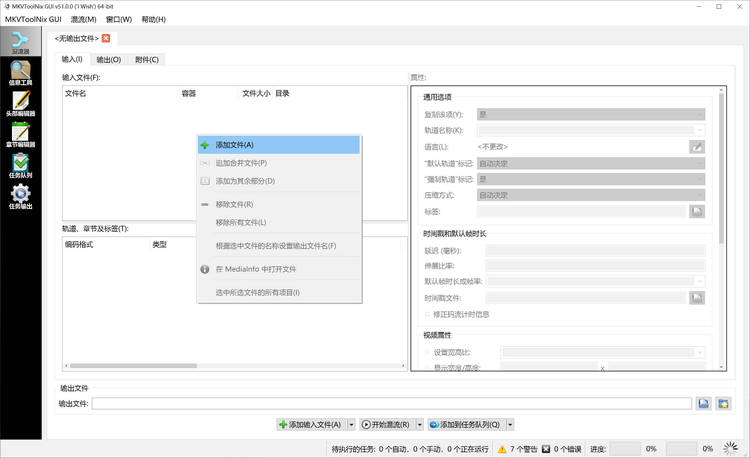
Task: Click the 时间戳文件 input field
Action: 586,298
